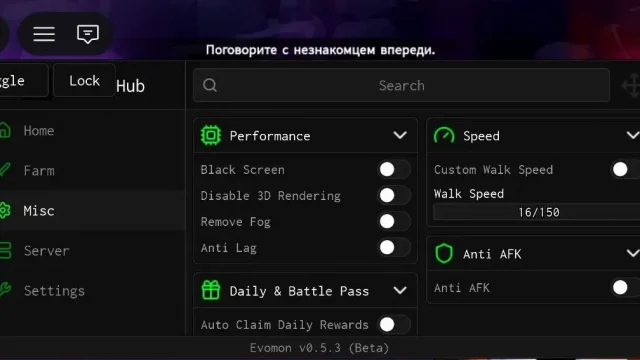Set the Walk Speed slider
The width and height of the screenshot is (640, 360).
click(x=537, y=212)
